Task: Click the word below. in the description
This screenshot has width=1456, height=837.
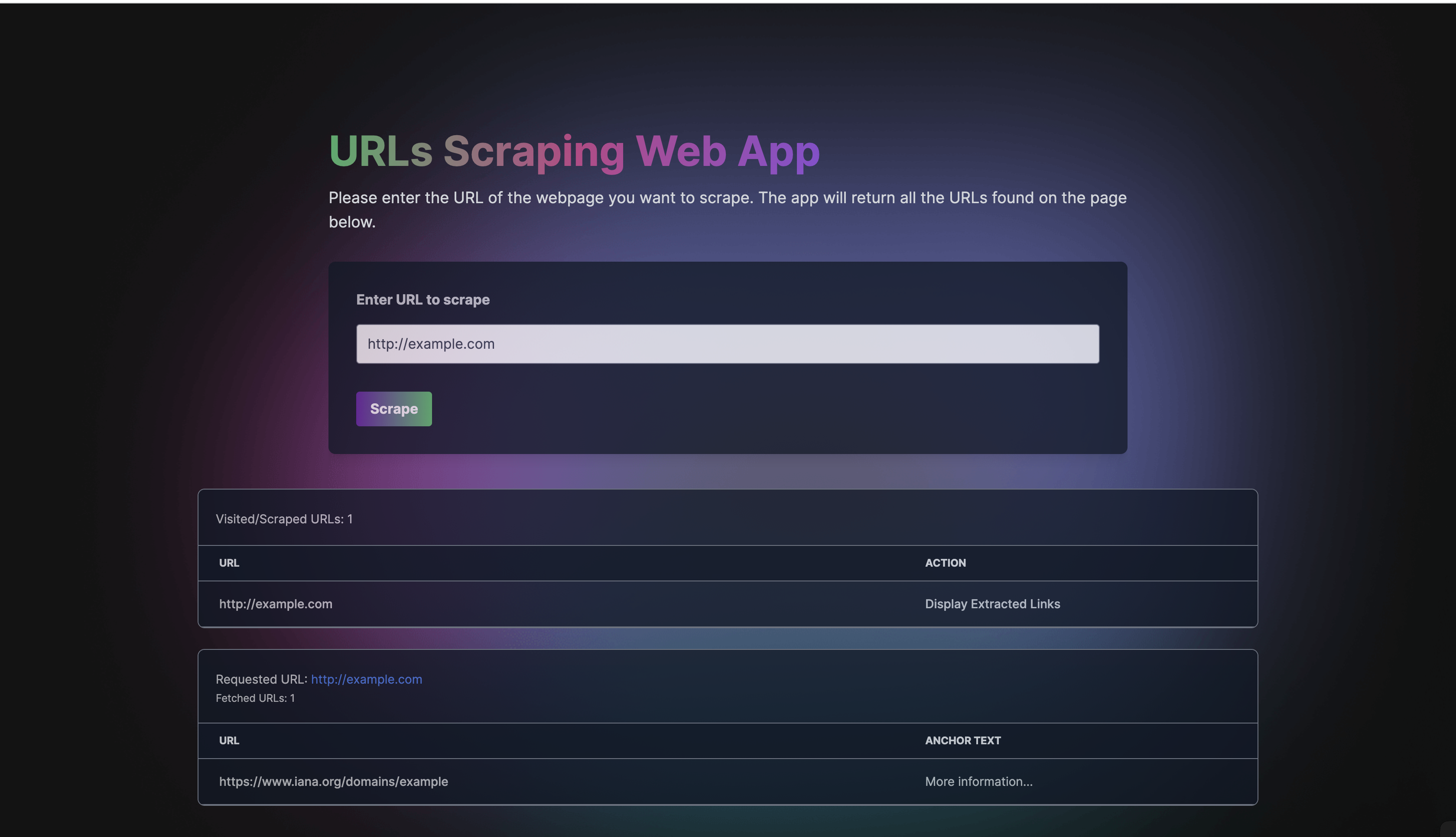Action: [x=352, y=222]
